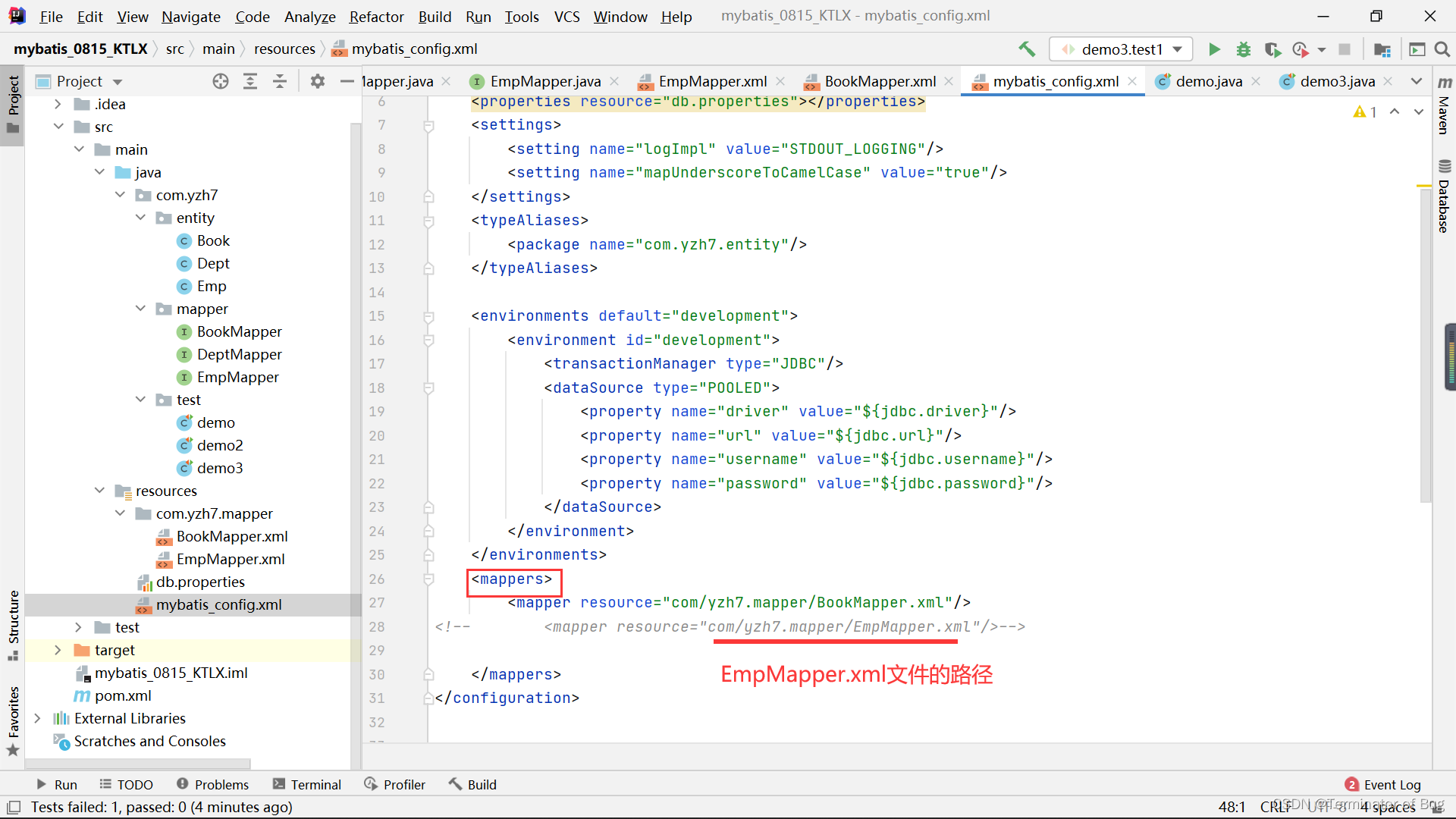
Task: Start debugging with the bug icon
Action: tap(1244, 49)
